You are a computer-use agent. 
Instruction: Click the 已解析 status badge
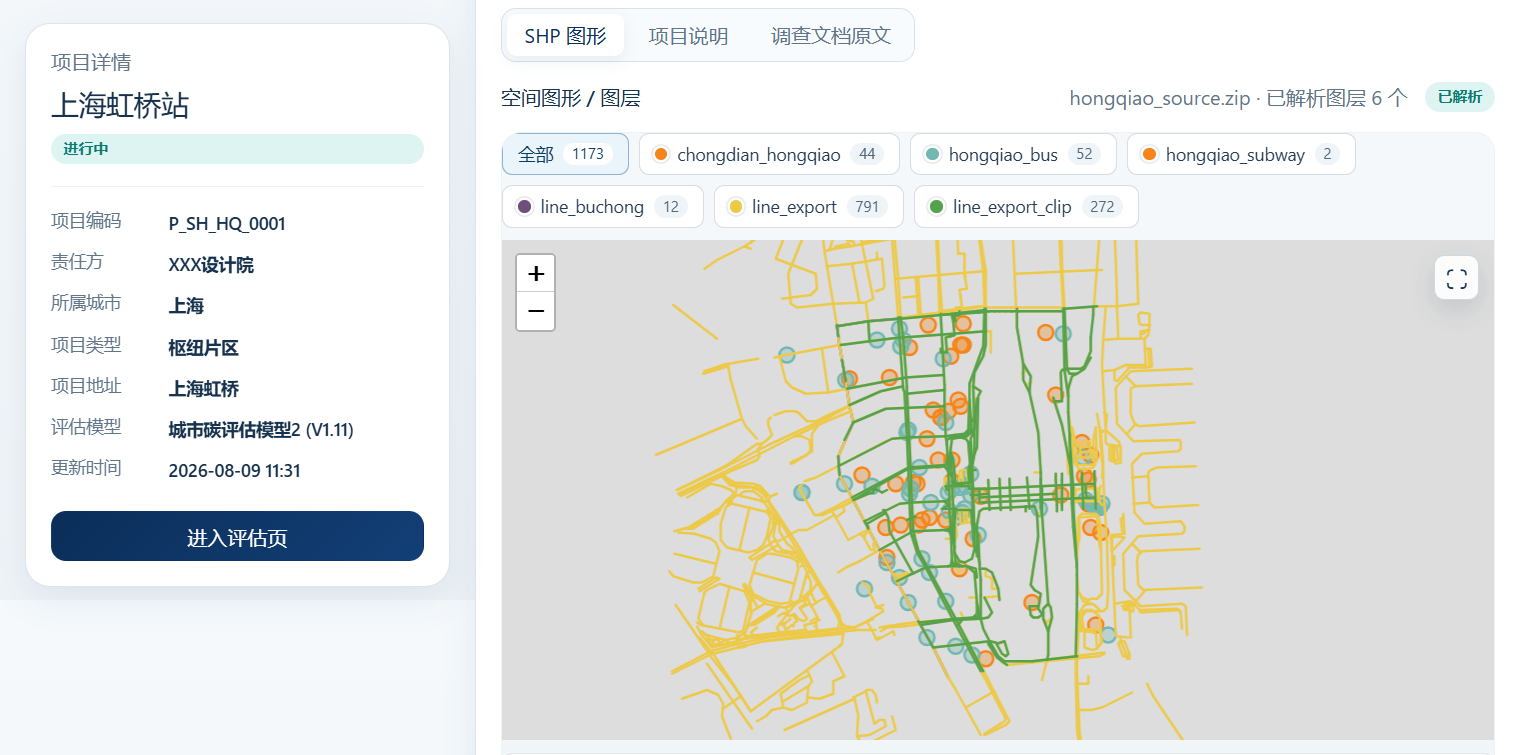pyautogui.click(x=1459, y=97)
